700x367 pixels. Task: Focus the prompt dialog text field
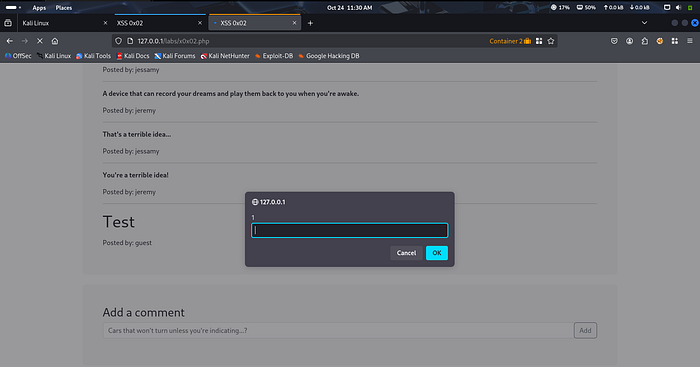(x=350, y=230)
